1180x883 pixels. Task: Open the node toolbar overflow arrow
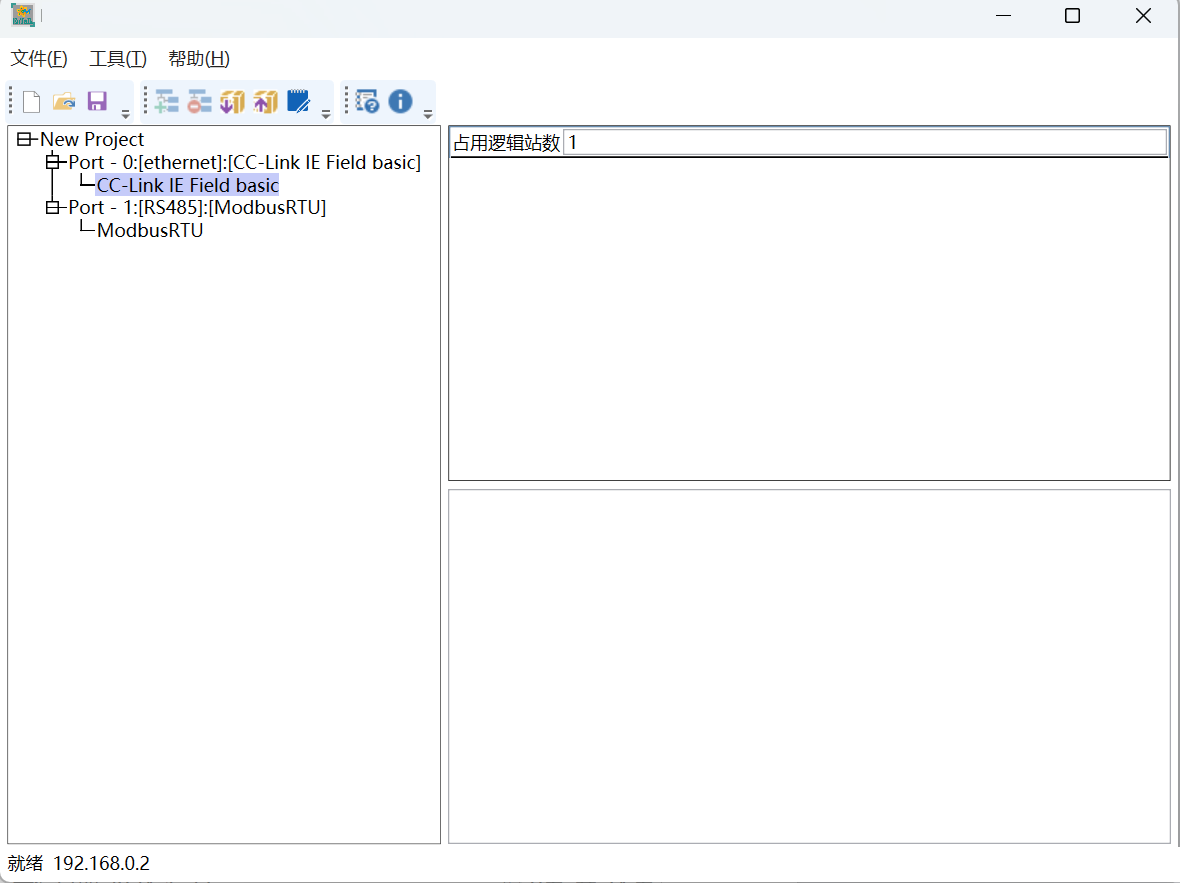click(x=326, y=114)
